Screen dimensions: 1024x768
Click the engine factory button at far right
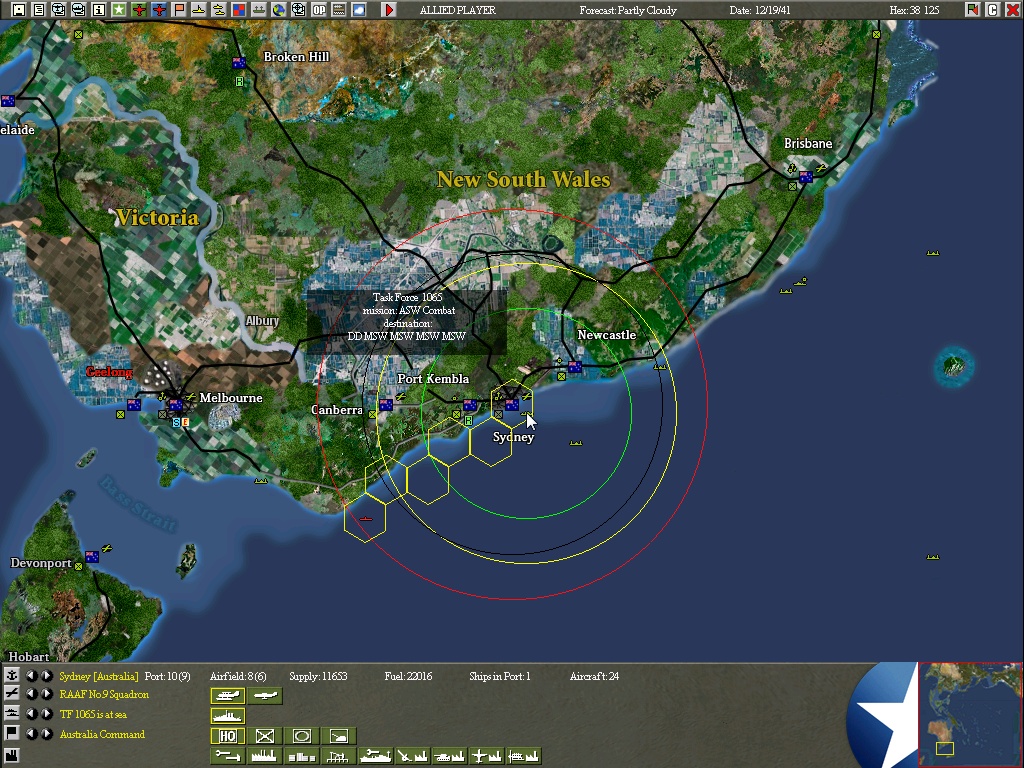pos(524,756)
